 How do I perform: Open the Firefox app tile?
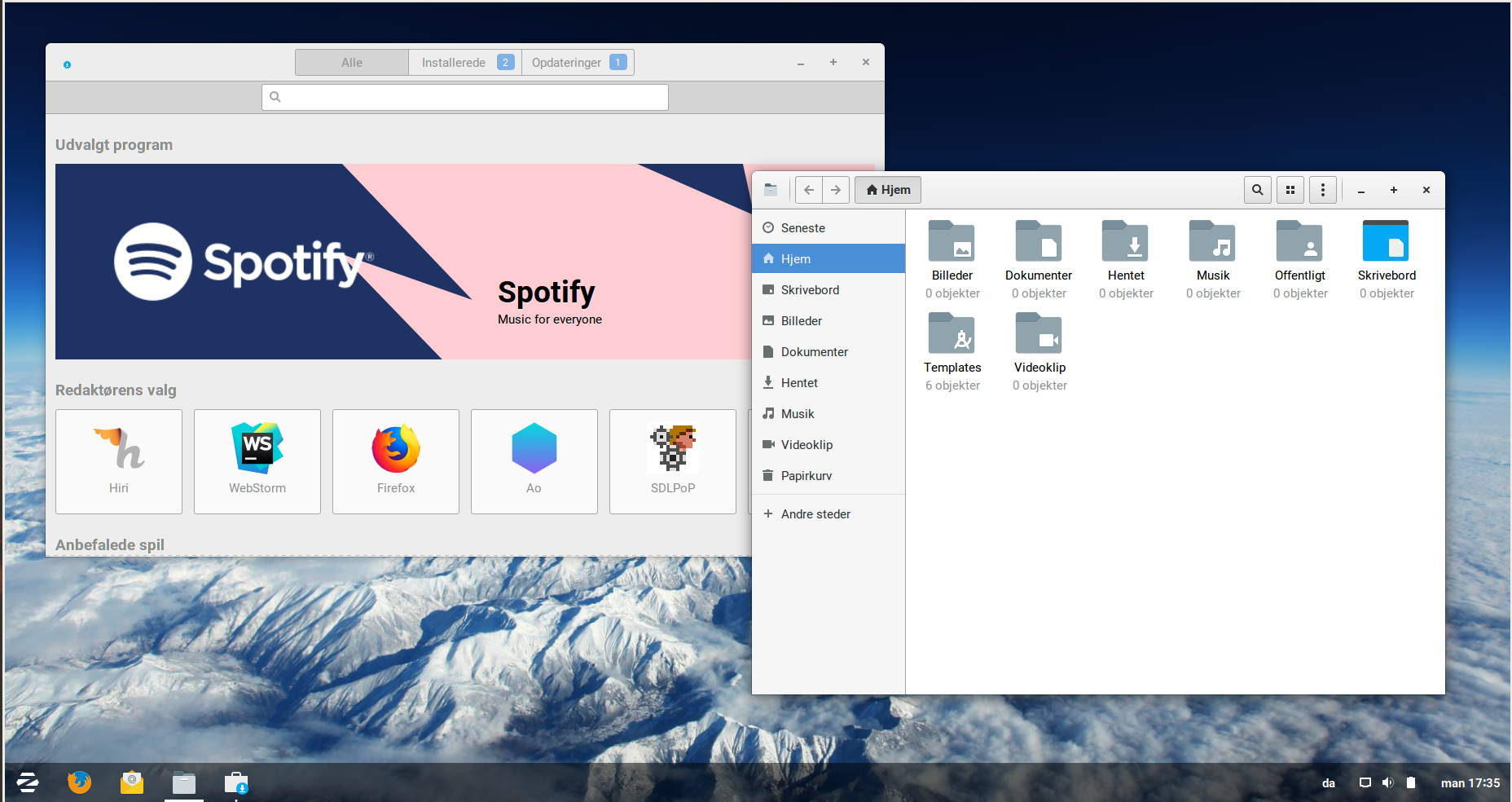[396, 461]
